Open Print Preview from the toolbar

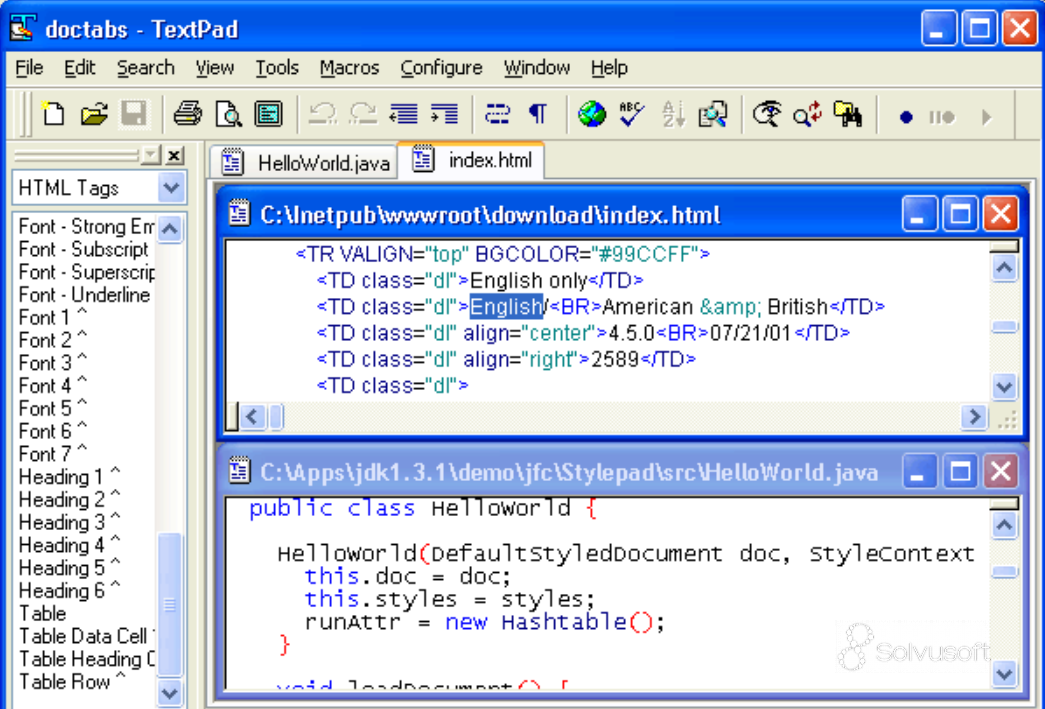(x=229, y=115)
